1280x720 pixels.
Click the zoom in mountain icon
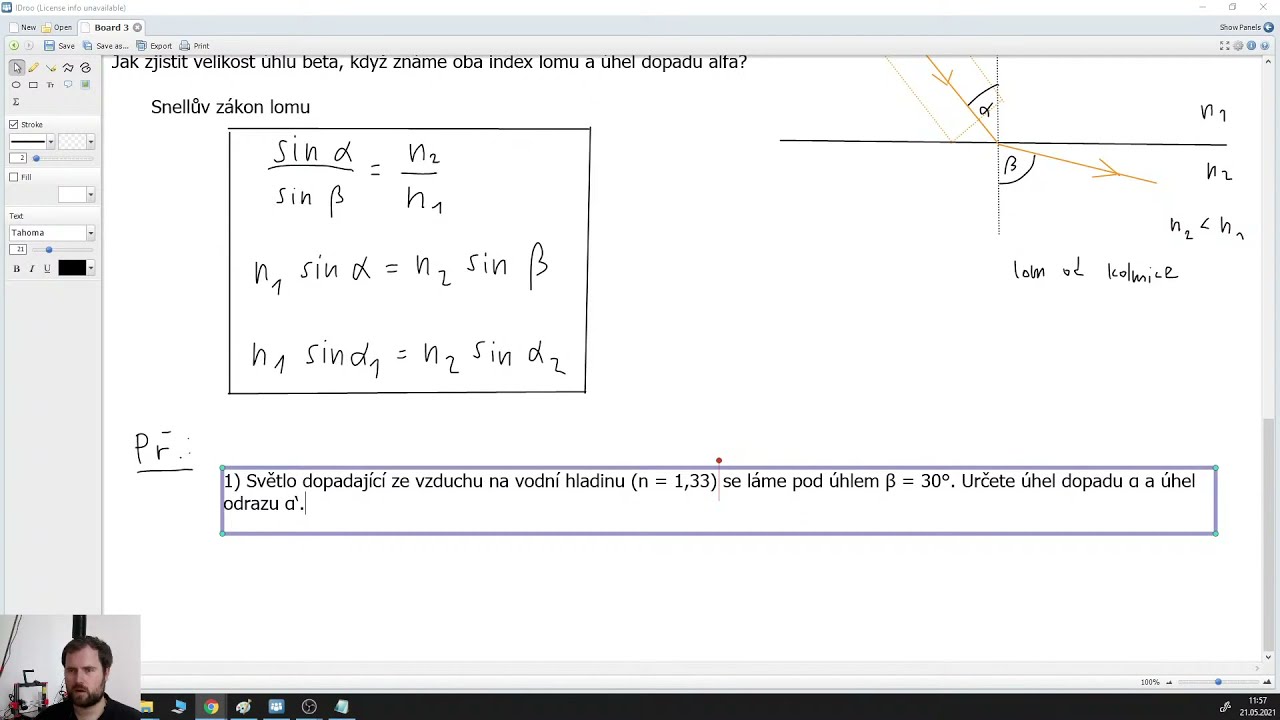pyautogui.click(x=1268, y=682)
